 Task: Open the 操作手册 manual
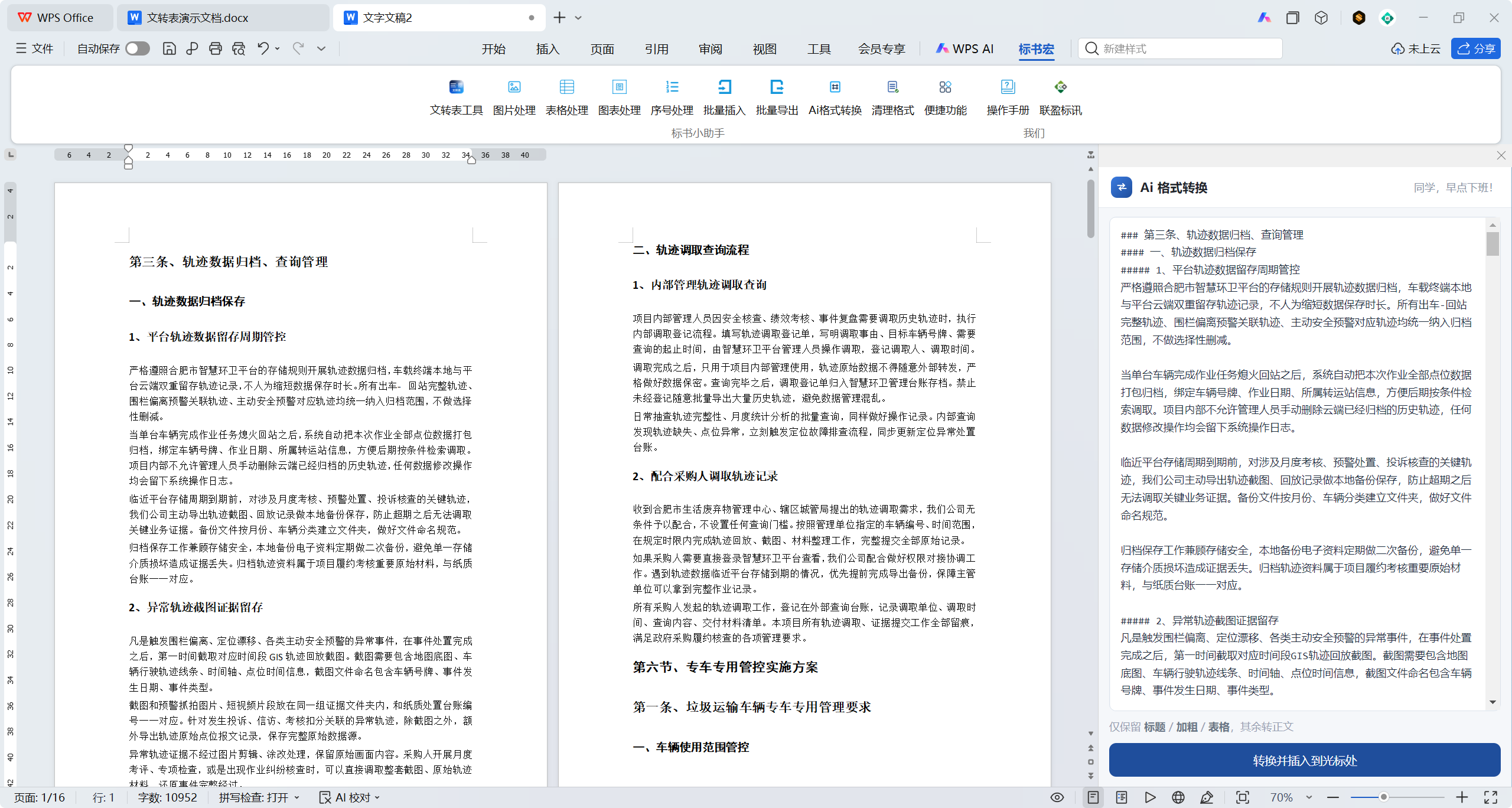[1008, 97]
